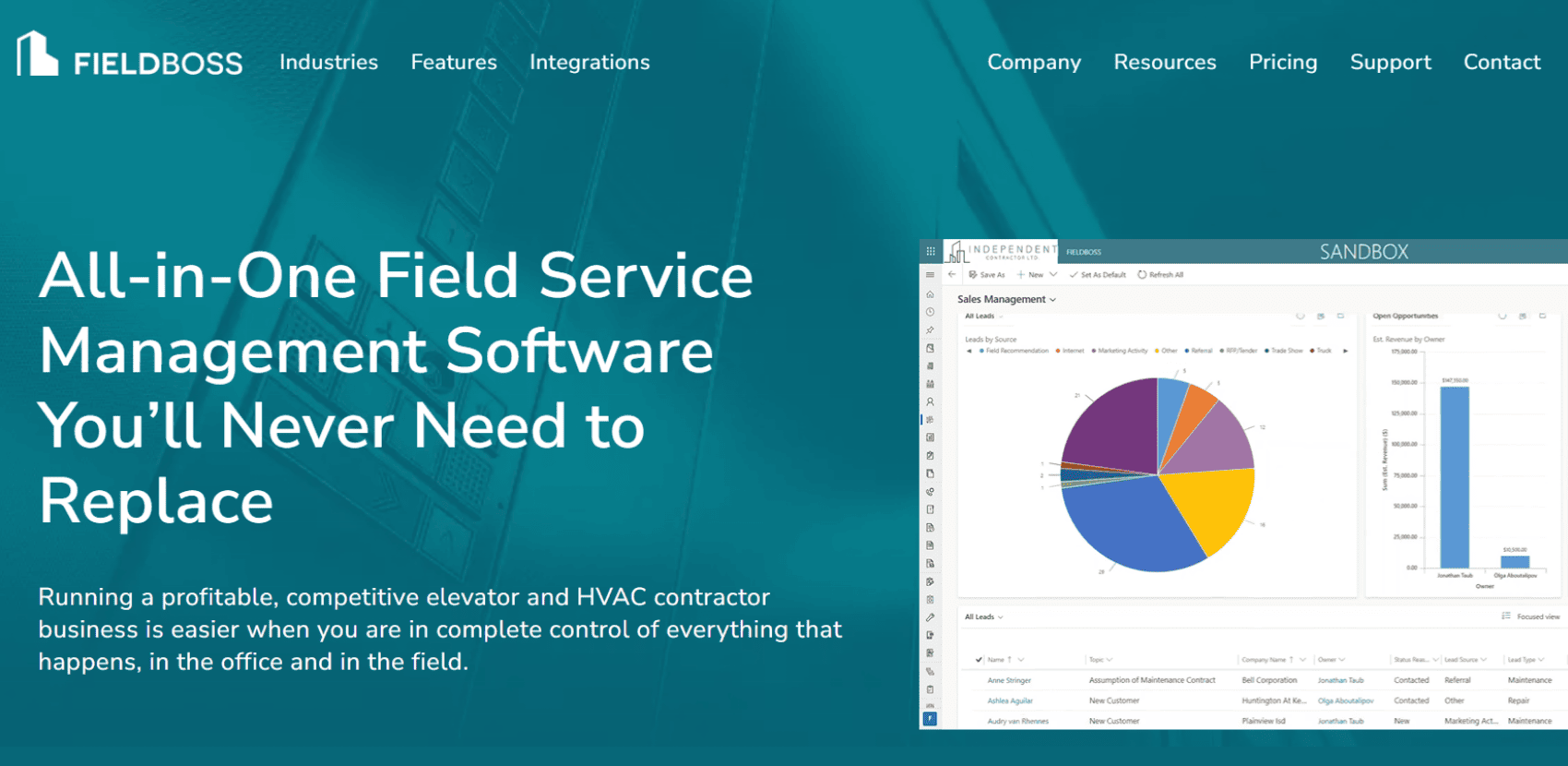Click the short Olga Aboutalipov revenue bar
The height and width of the screenshot is (766, 1568).
pos(1515,562)
